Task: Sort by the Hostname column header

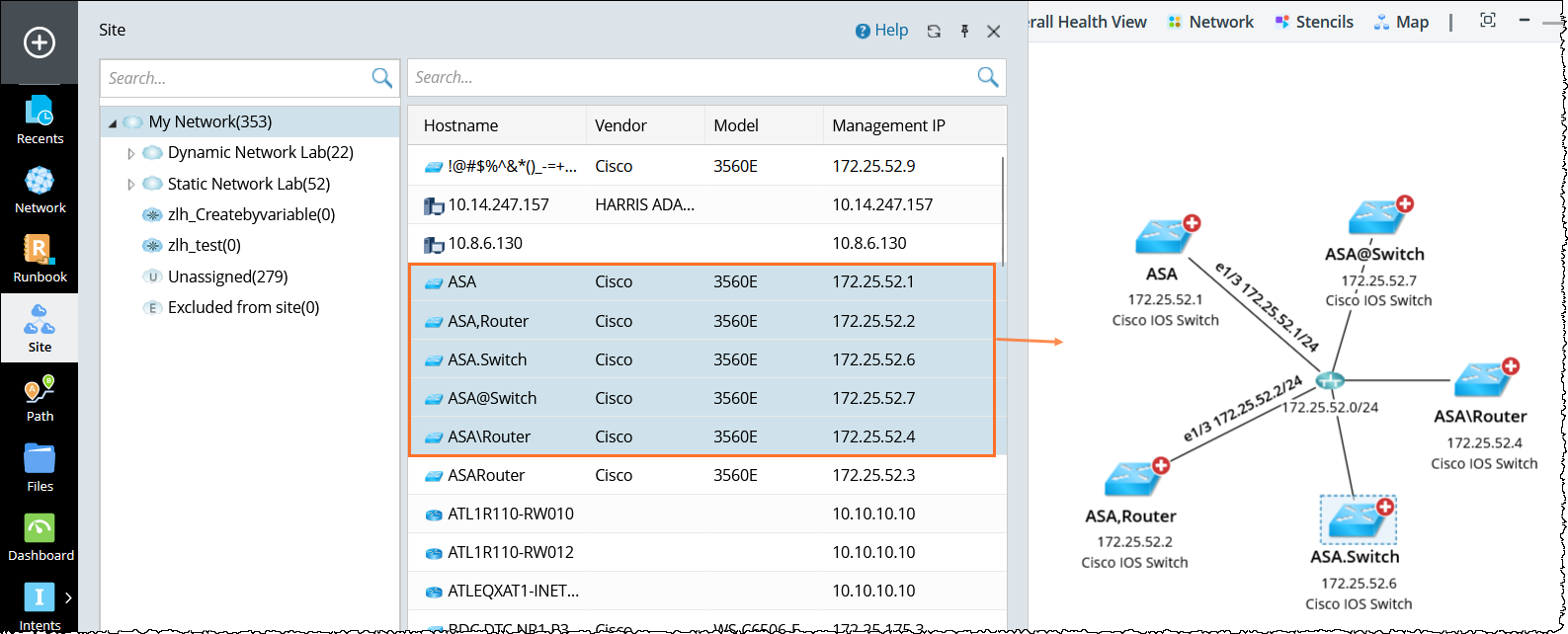Action: click(460, 125)
